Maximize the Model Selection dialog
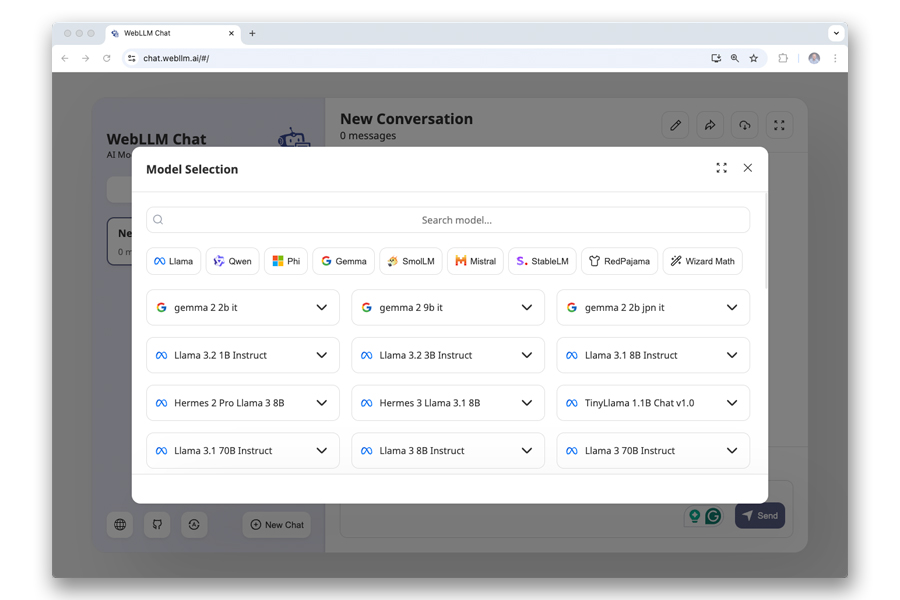The width and height of the screenshot is (900, 600). pyautogui.click(x=721, y=168)
